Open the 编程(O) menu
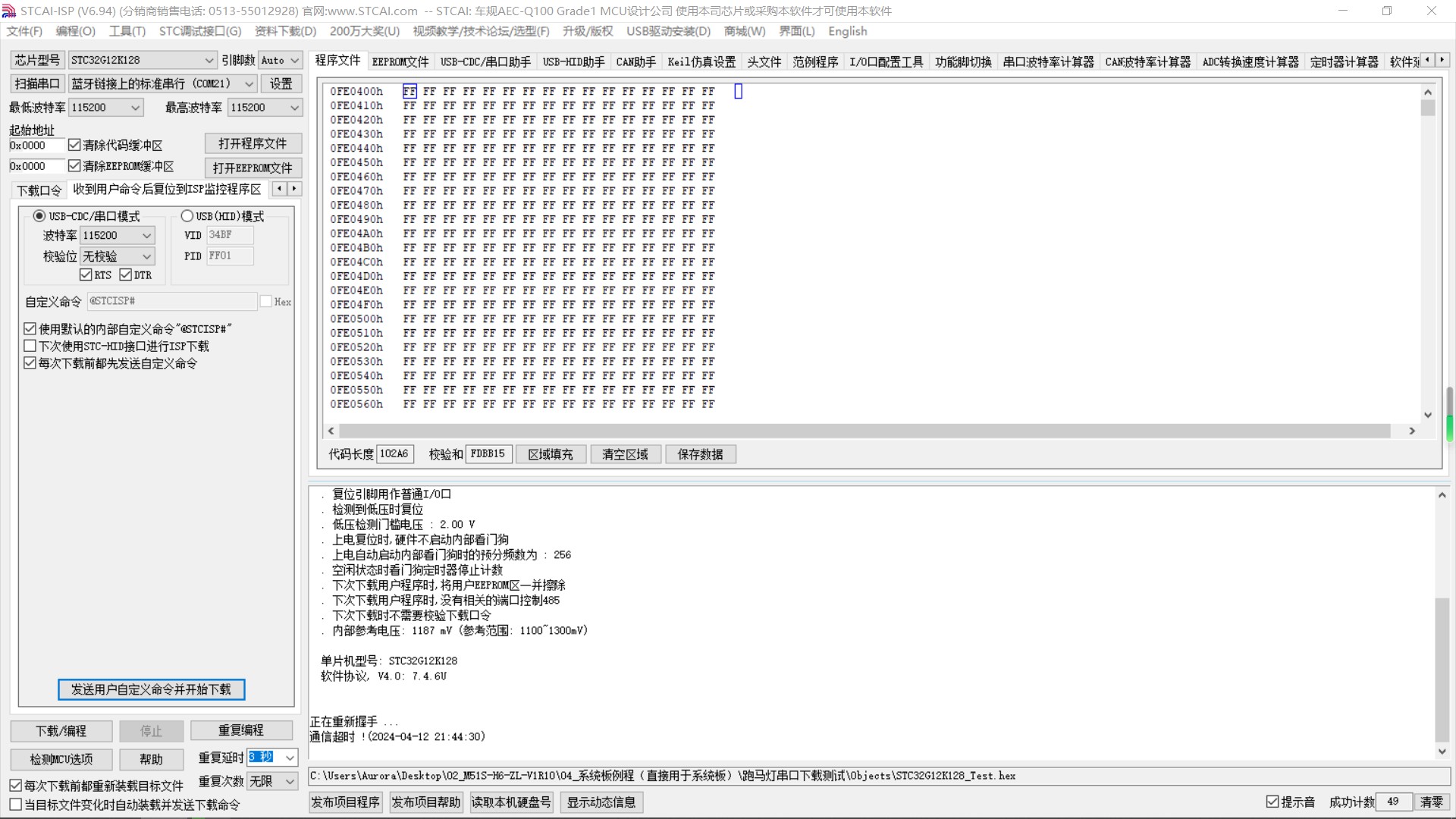This screenshot has height=819, width=1456. coord(75,31)
